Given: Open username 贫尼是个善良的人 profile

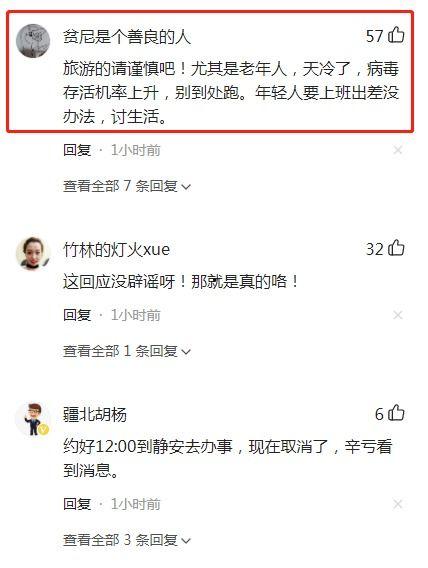Looking at the screenshot, I should [127, 37].
